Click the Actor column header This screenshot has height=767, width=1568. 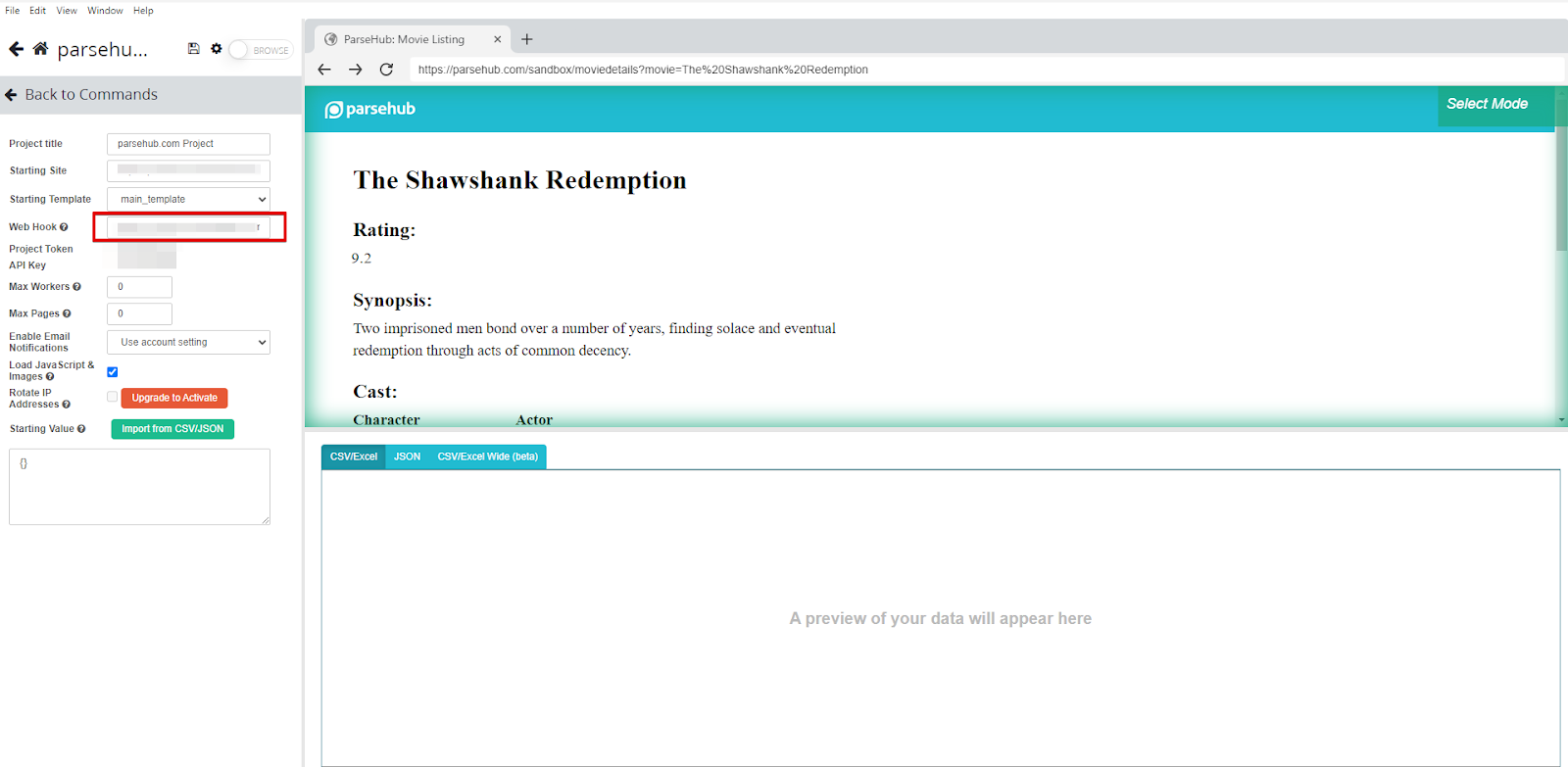tap(534, 419)
